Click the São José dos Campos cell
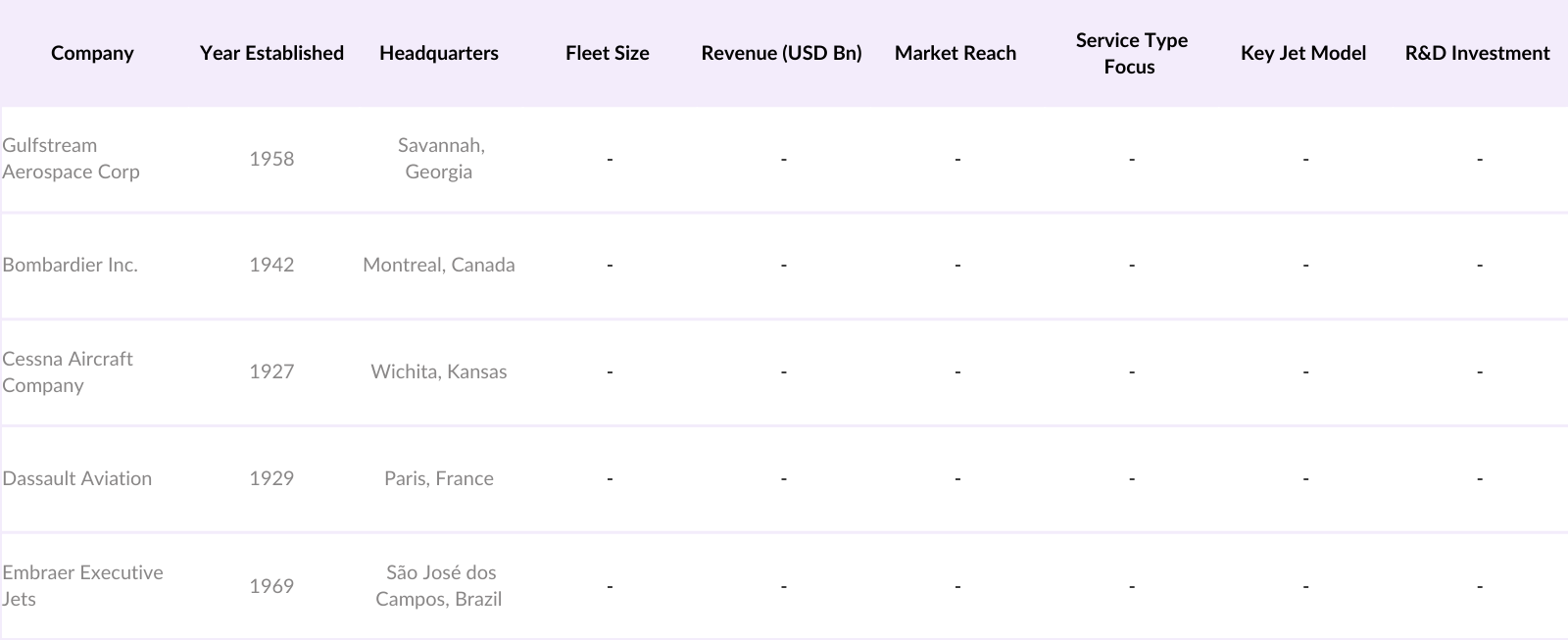1568x640 pixels. click(x=438, y=585)
